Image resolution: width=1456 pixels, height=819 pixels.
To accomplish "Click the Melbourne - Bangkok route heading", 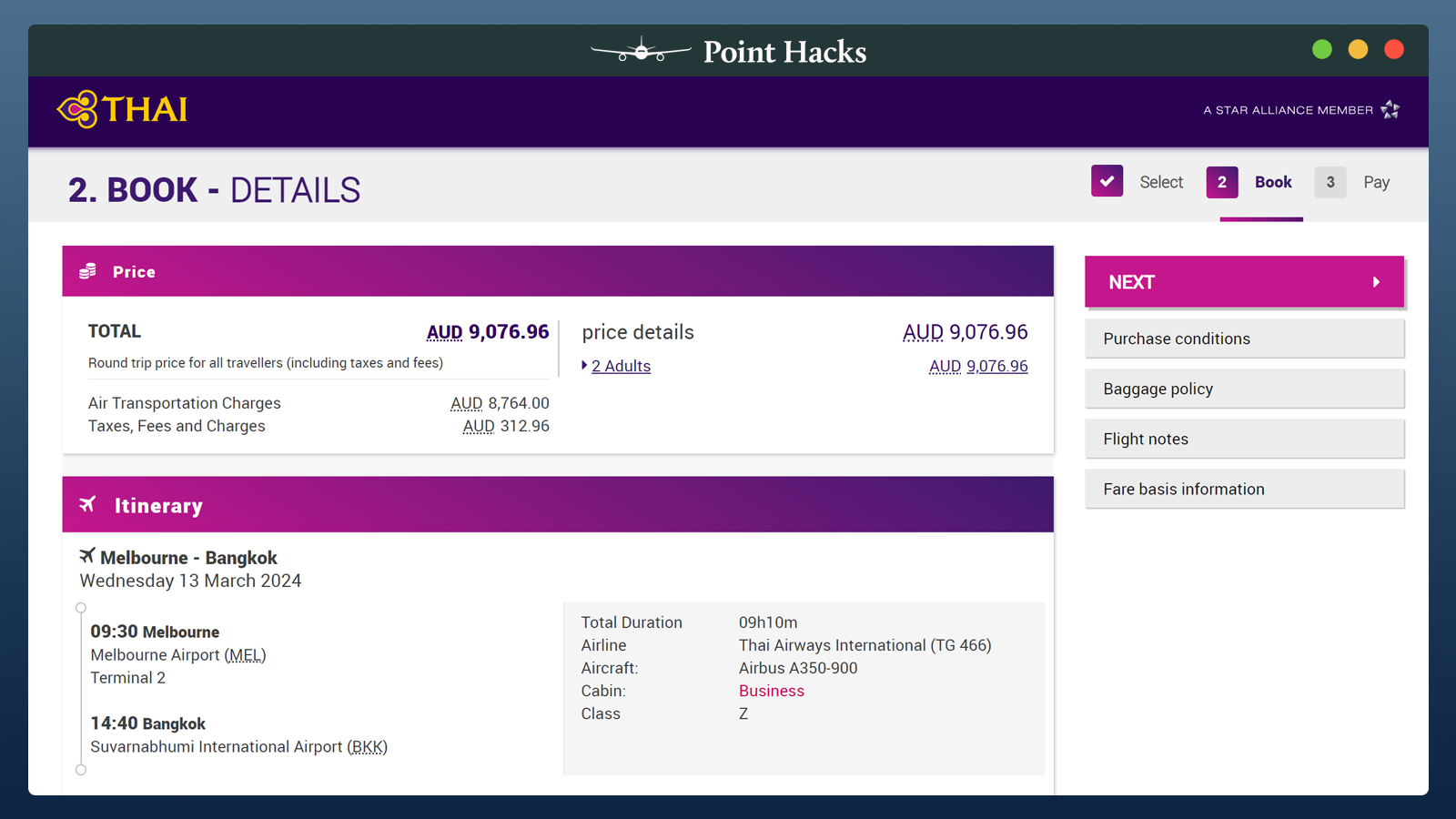I will pyautogui.click(x=188, y=558).
